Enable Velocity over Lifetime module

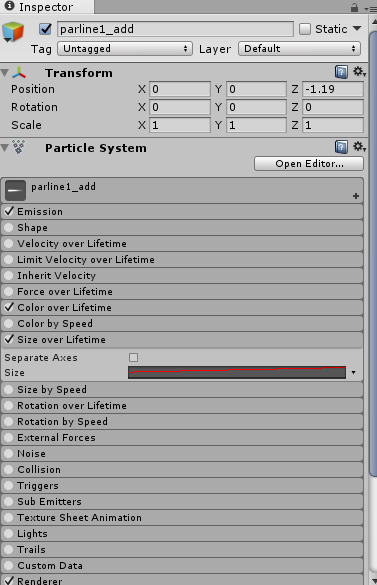(9, 244)
